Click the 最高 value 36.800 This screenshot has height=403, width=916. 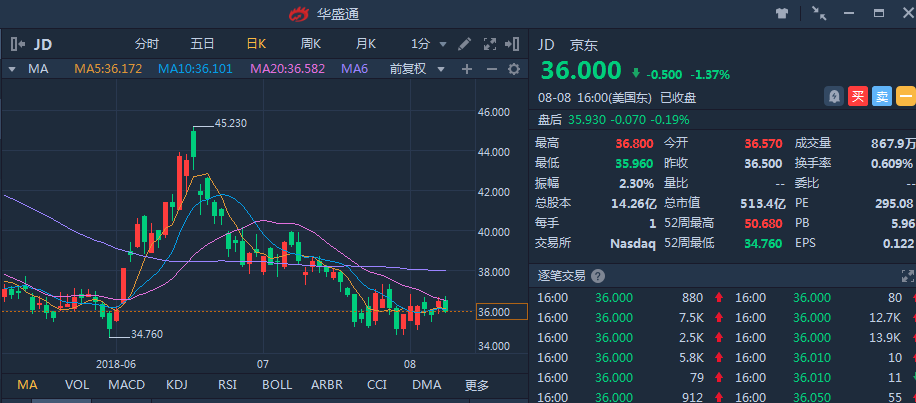(x=634, y=144)
